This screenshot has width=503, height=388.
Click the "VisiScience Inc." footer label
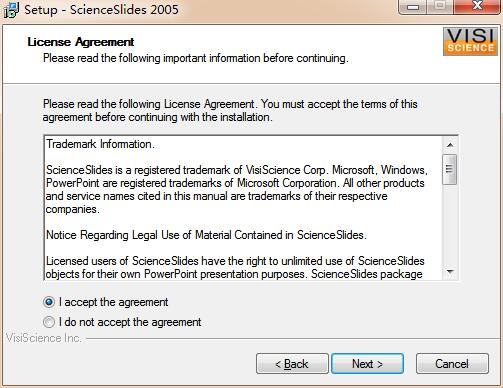pyautogui.click(x=44, y=338)
